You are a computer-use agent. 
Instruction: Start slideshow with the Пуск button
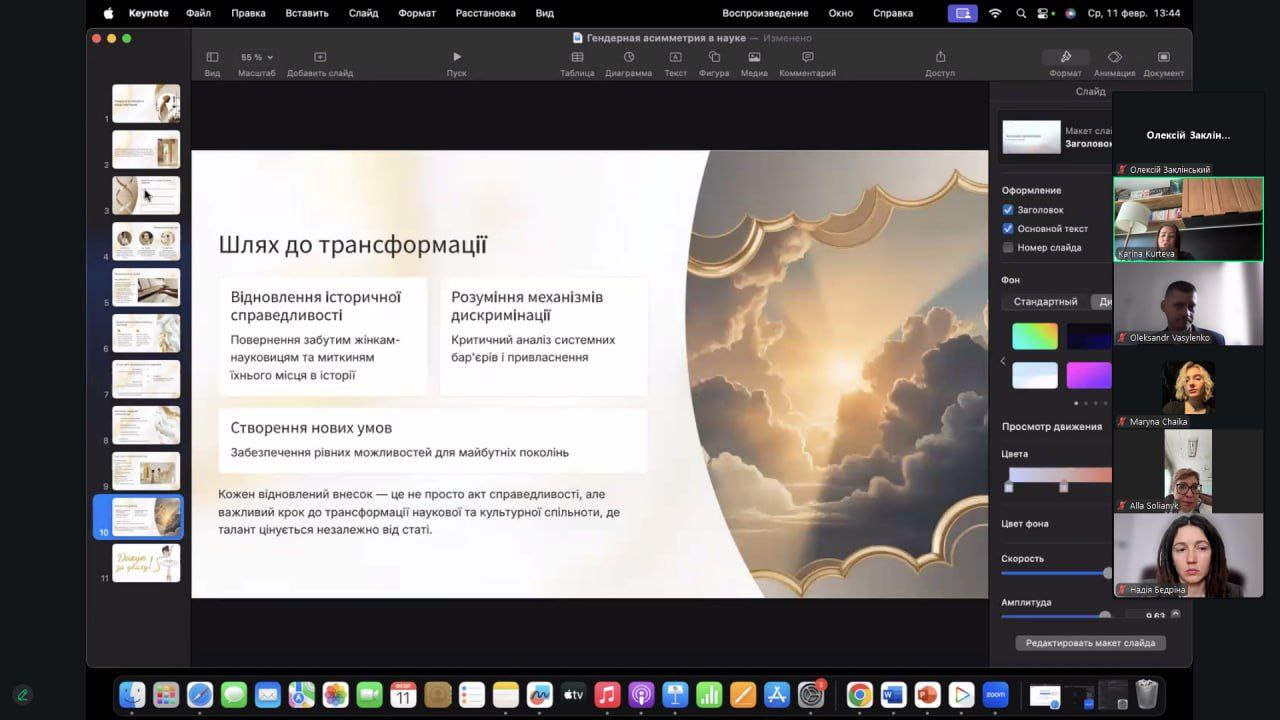click(457, 58)
